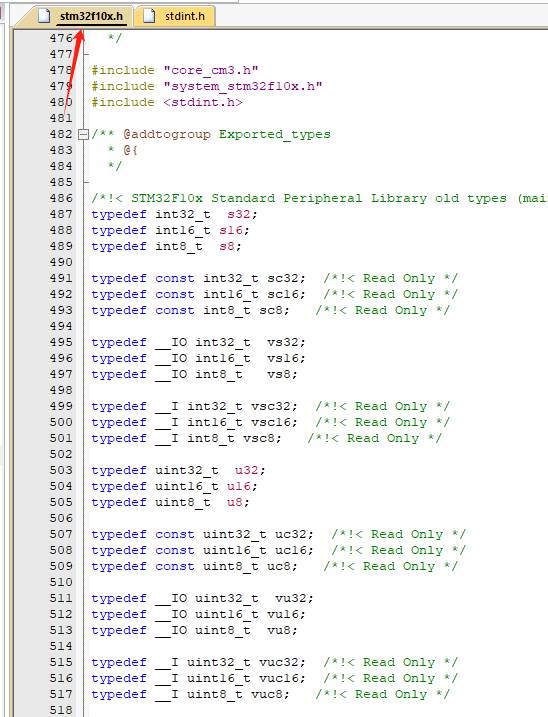The width and height of the screenshot is (548, 717).
Task: Click line number 518 in the margin
Action: click(61, 710)
